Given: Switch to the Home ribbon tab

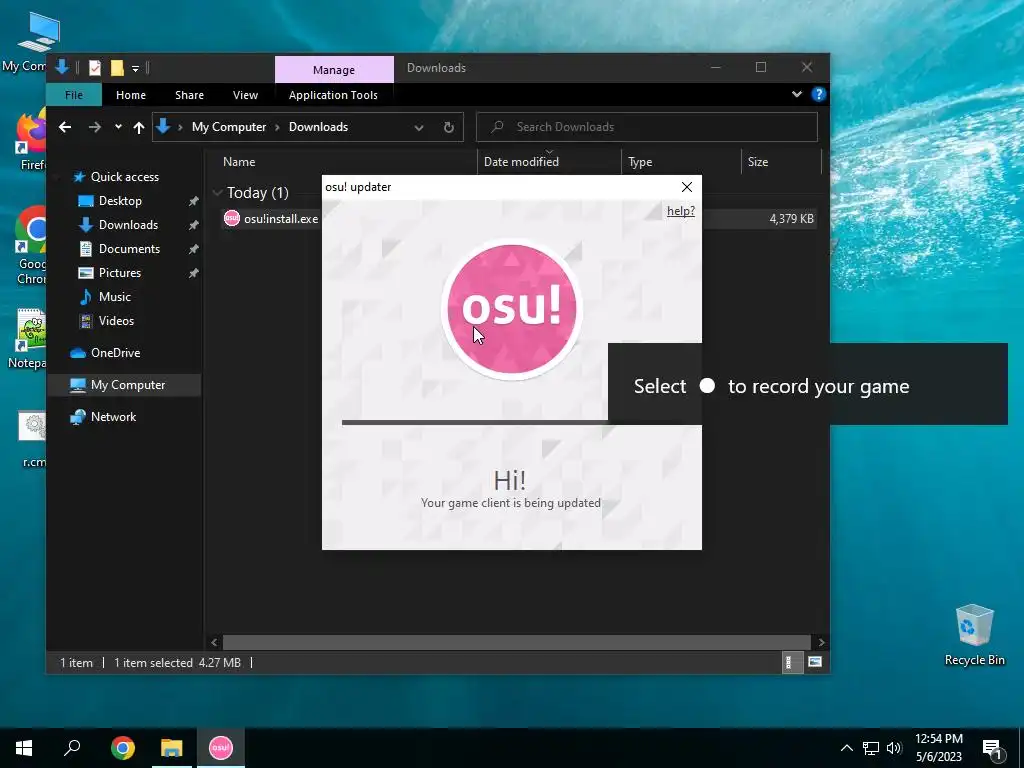Looking at the screenshot, I should [x=131, y=95].
